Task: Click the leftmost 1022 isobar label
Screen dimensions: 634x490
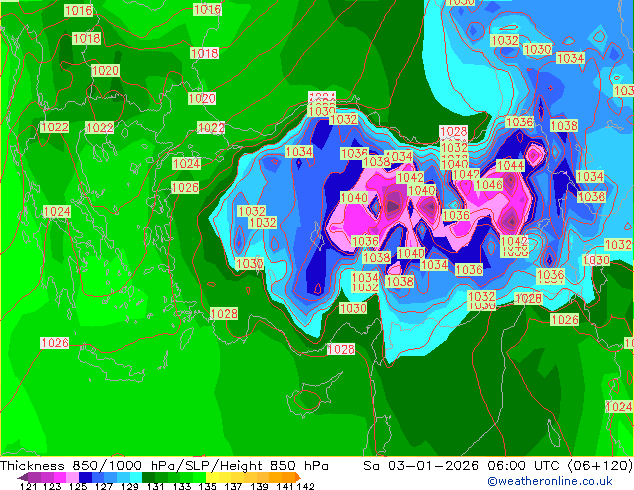Action: tap(55, 127)
